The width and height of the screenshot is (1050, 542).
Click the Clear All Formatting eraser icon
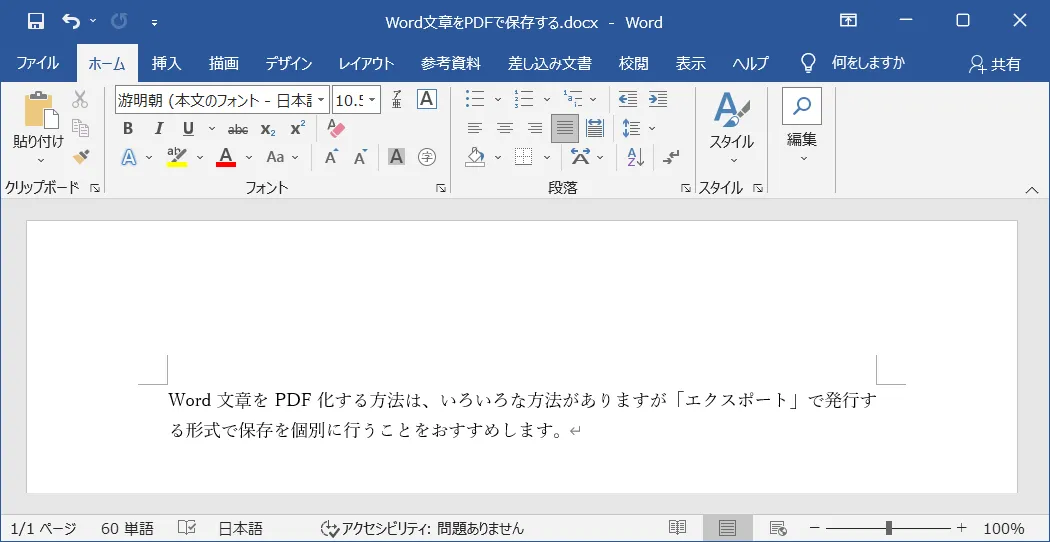[335, 127]
